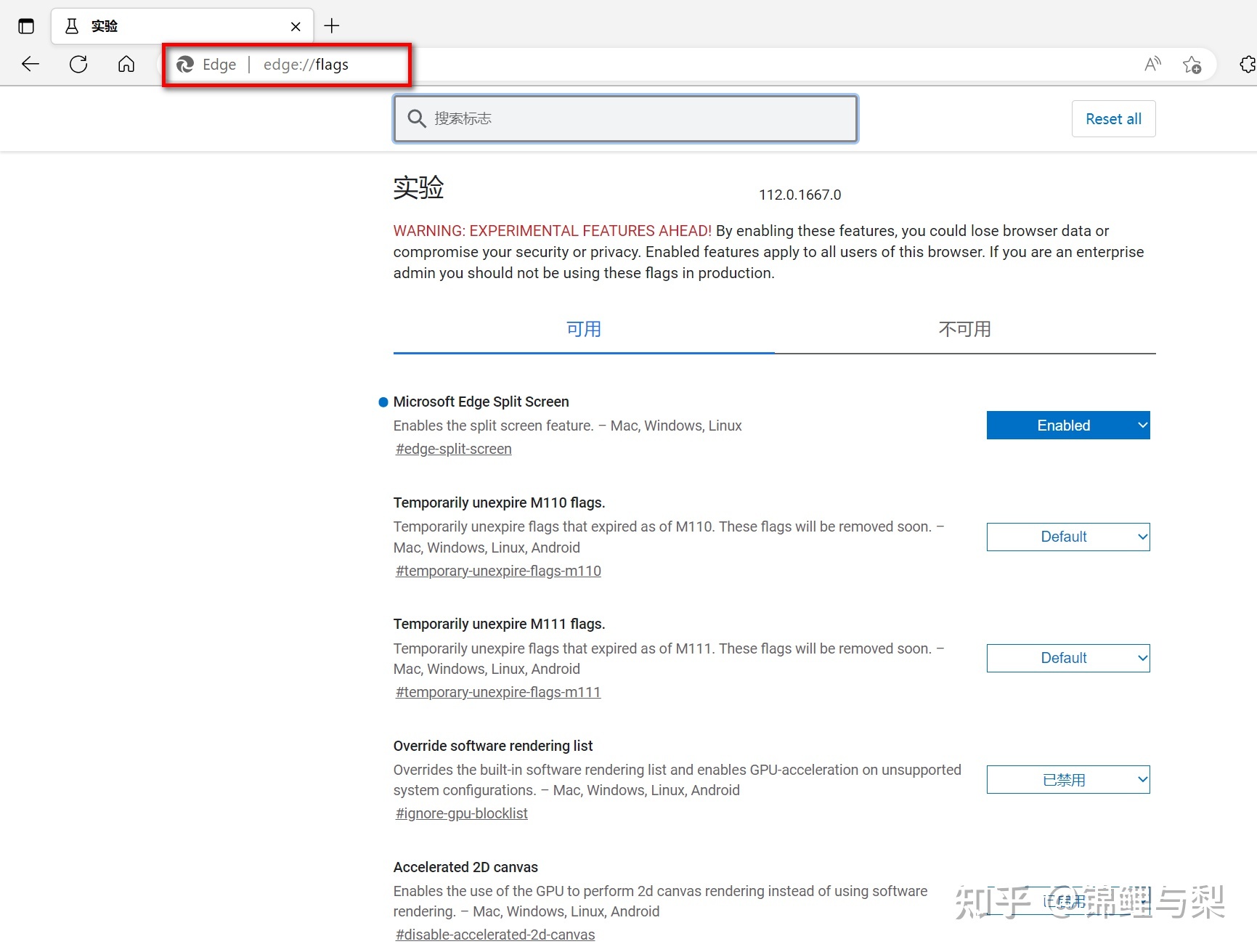The image size is (1257, 952).
Task: Open Override software rendering list dropdown
Action: (1068, 780)
